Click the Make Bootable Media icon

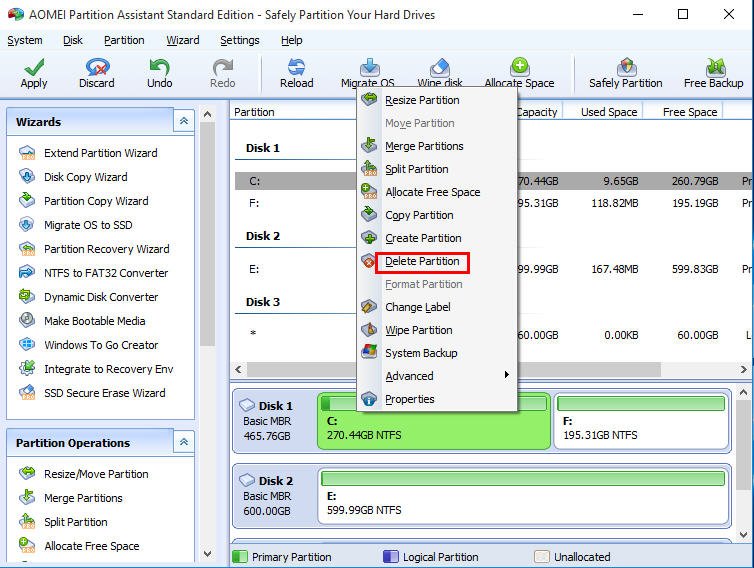[x=27, y=320]
